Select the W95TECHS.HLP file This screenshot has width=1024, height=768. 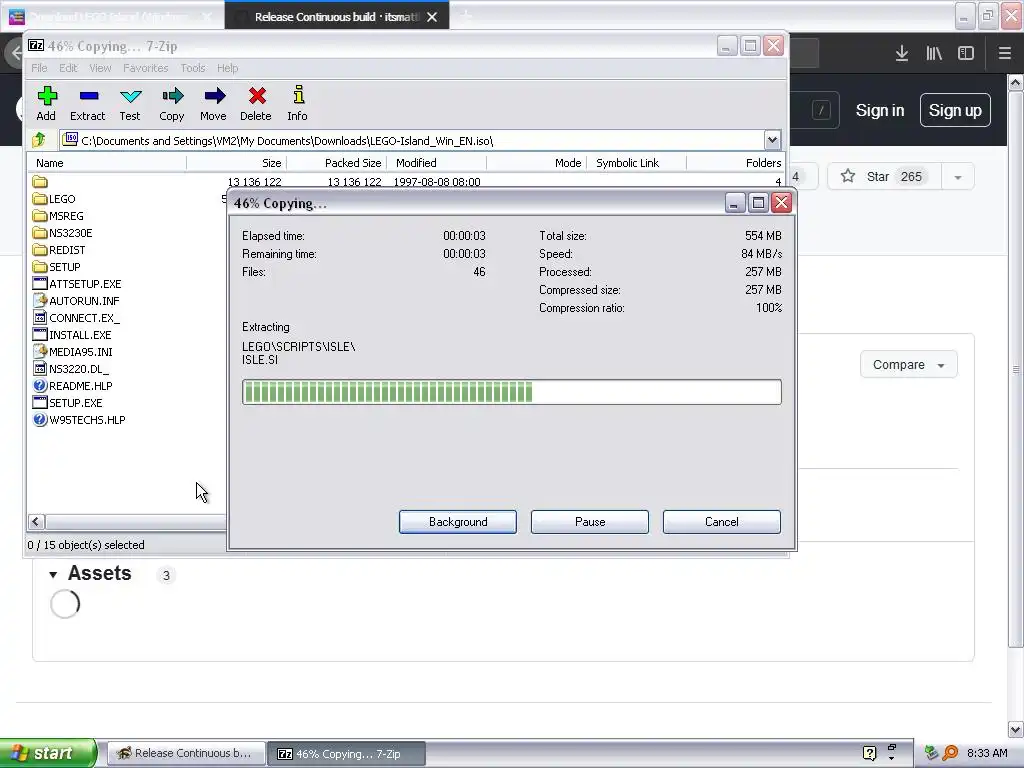tap(79, 419)
